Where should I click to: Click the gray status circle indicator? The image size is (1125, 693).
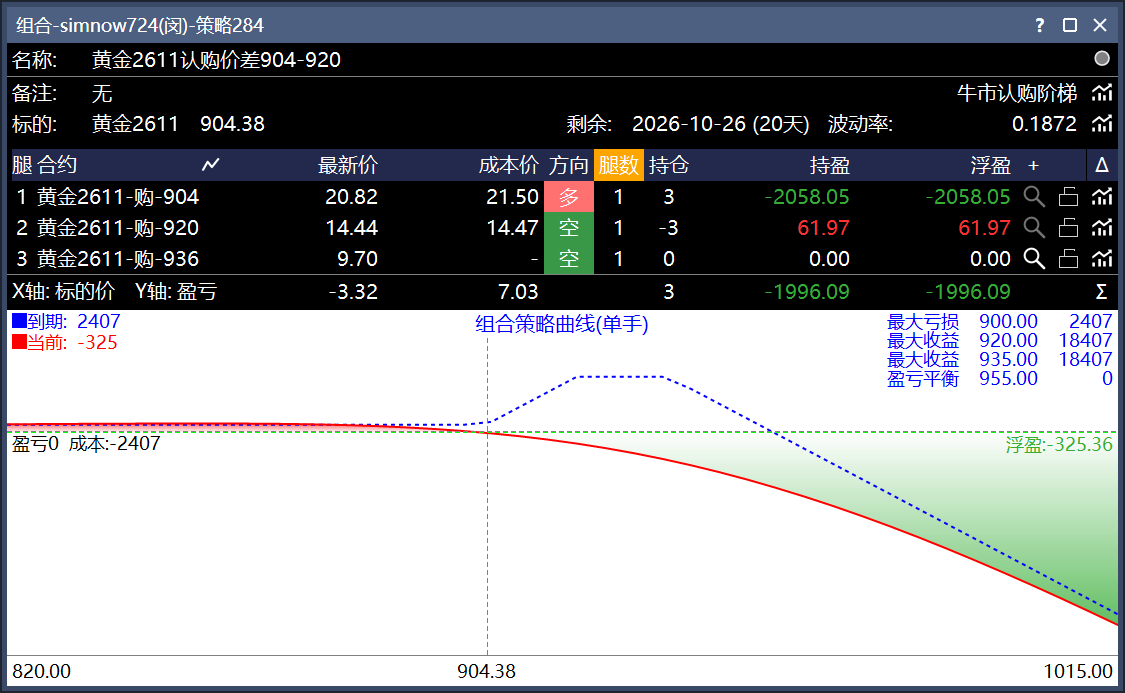click(1102, 59)
